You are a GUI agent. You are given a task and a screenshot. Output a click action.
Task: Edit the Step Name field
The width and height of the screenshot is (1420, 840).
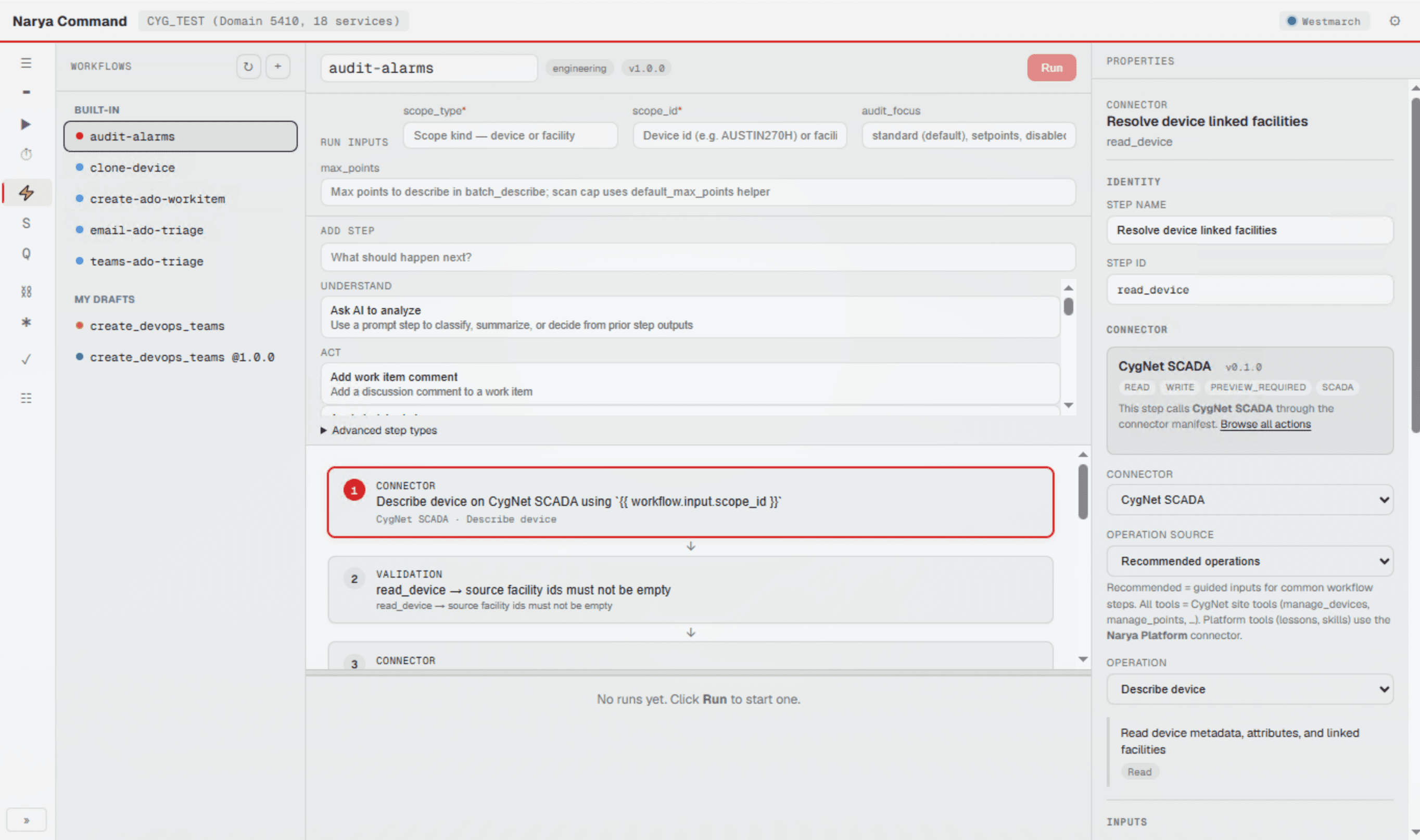click(x=1250, y=230)
